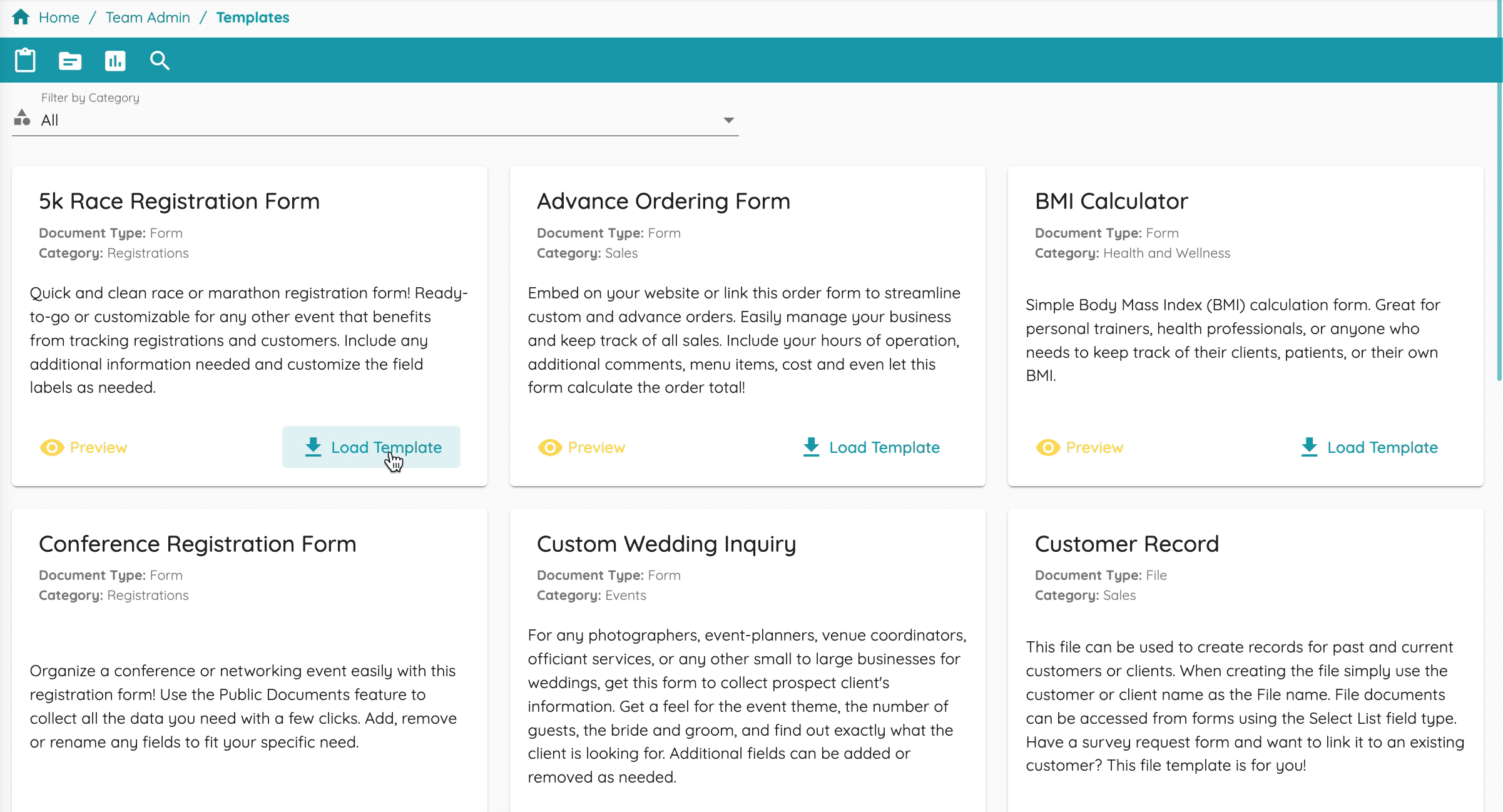
Task: Click the page vertical scrollbar thumb
Action: pos(1499,190)
